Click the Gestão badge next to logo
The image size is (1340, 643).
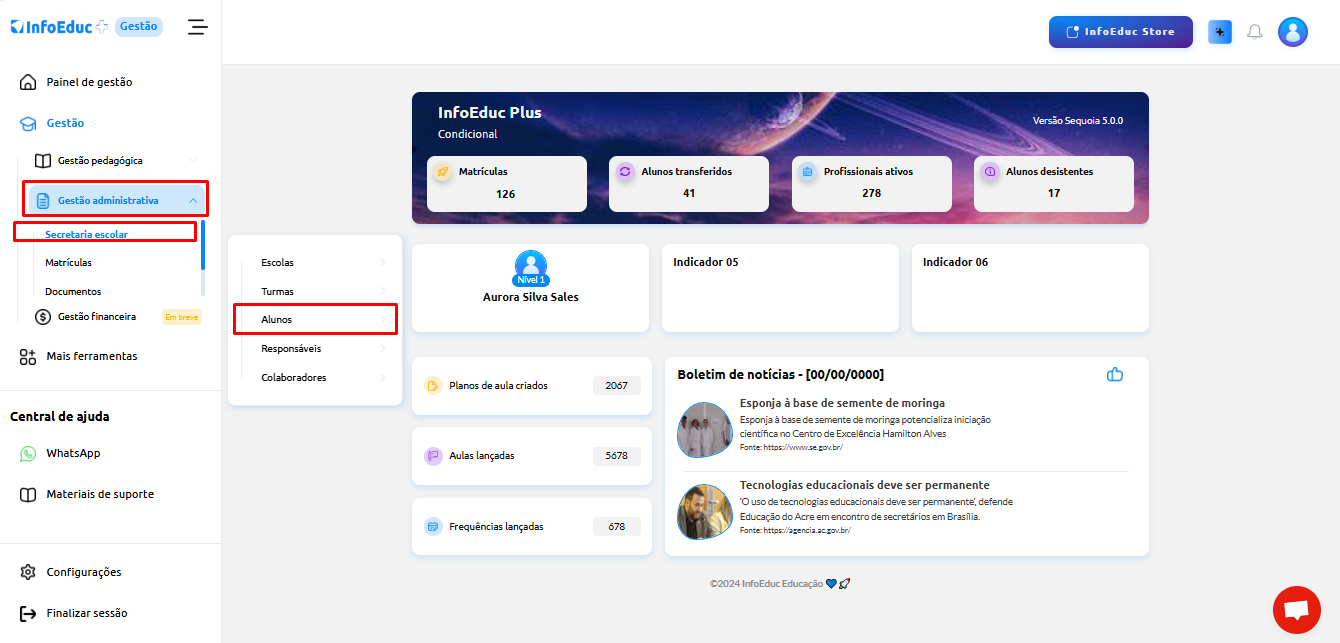click(139, 27)
